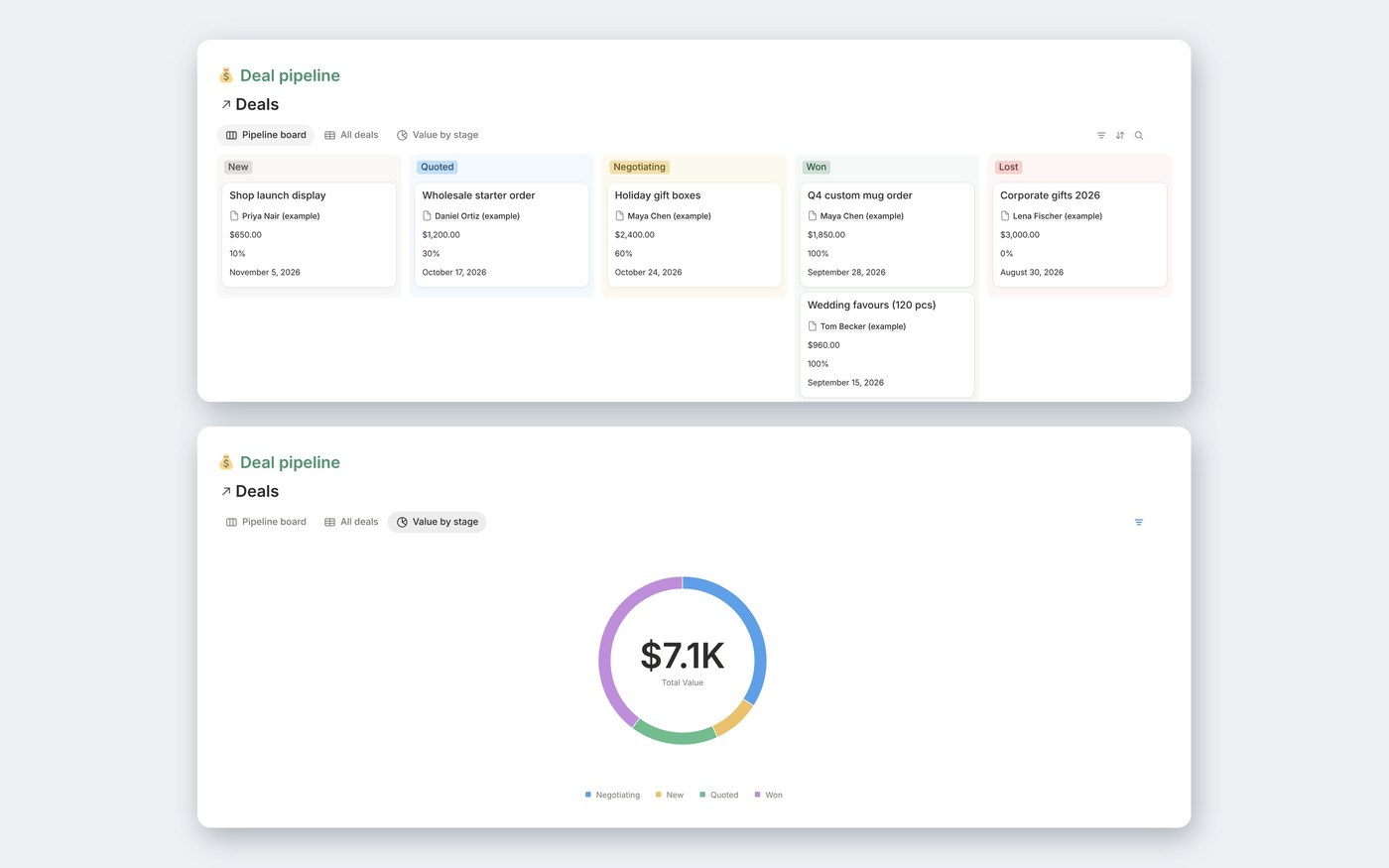The width and height of the screenshot is (1389, 868).
Task: Switch to All deals tab in bottom panel
Action: coord(351,522)
